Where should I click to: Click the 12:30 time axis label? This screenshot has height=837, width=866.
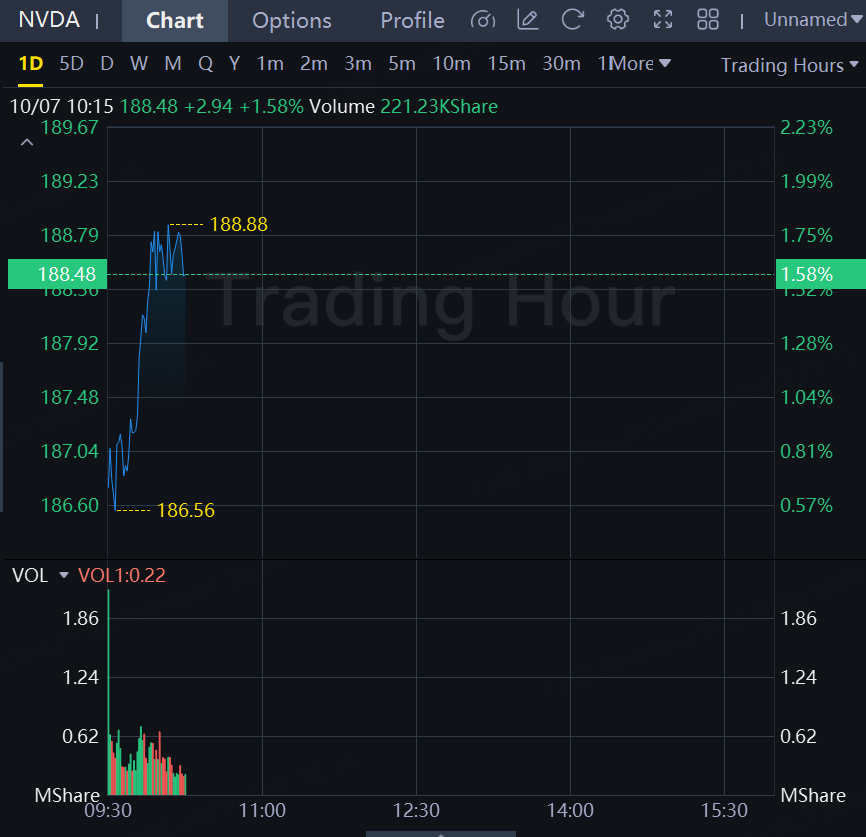click(416, 810)
